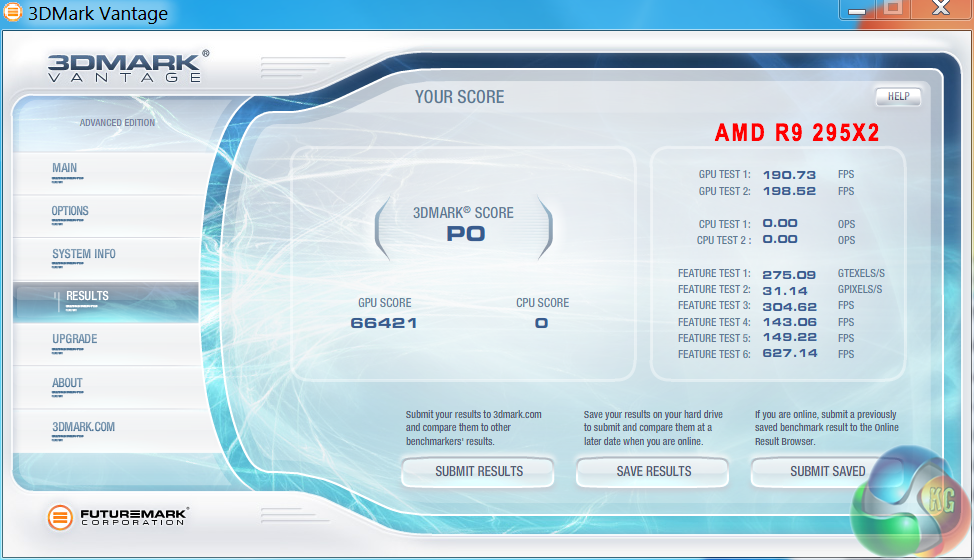Open the Upgrade page
The width and height of the screenshot is (974, 560).
(x=106, y=344)
